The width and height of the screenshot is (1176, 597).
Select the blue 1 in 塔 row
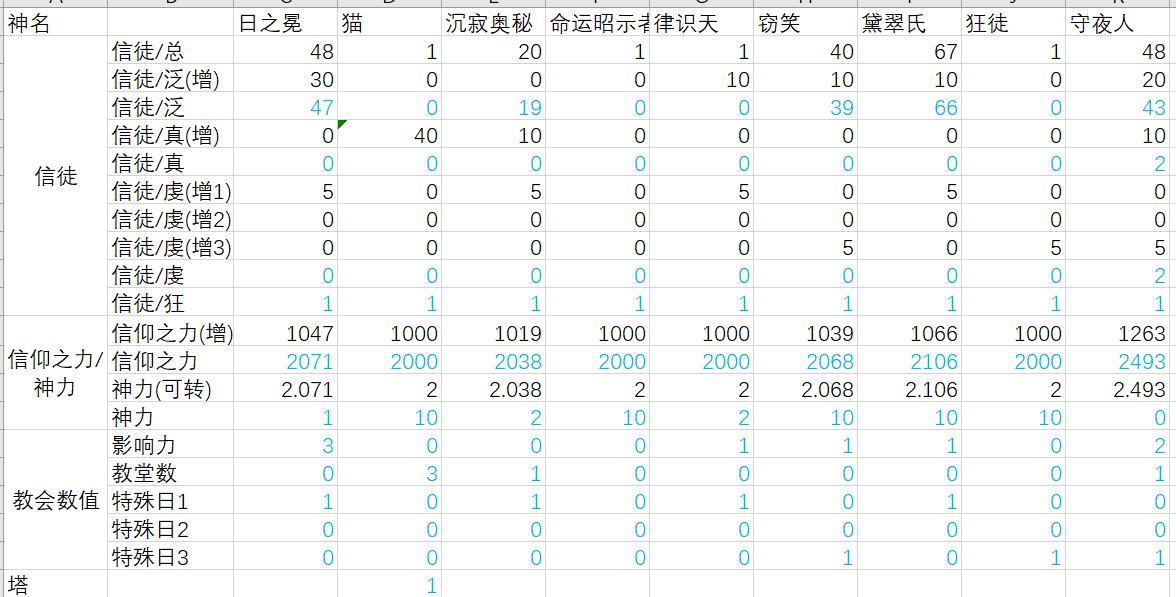pos(389,586)
